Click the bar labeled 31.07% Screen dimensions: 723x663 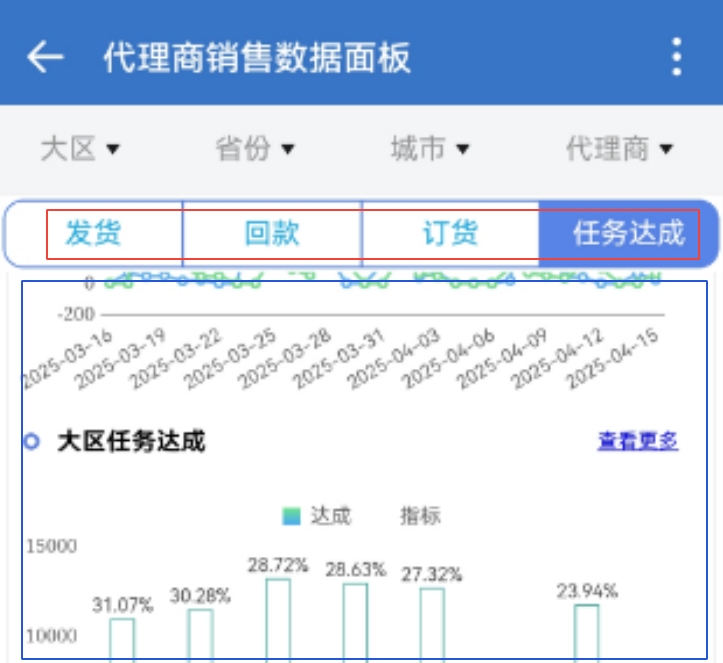point(122,640)
